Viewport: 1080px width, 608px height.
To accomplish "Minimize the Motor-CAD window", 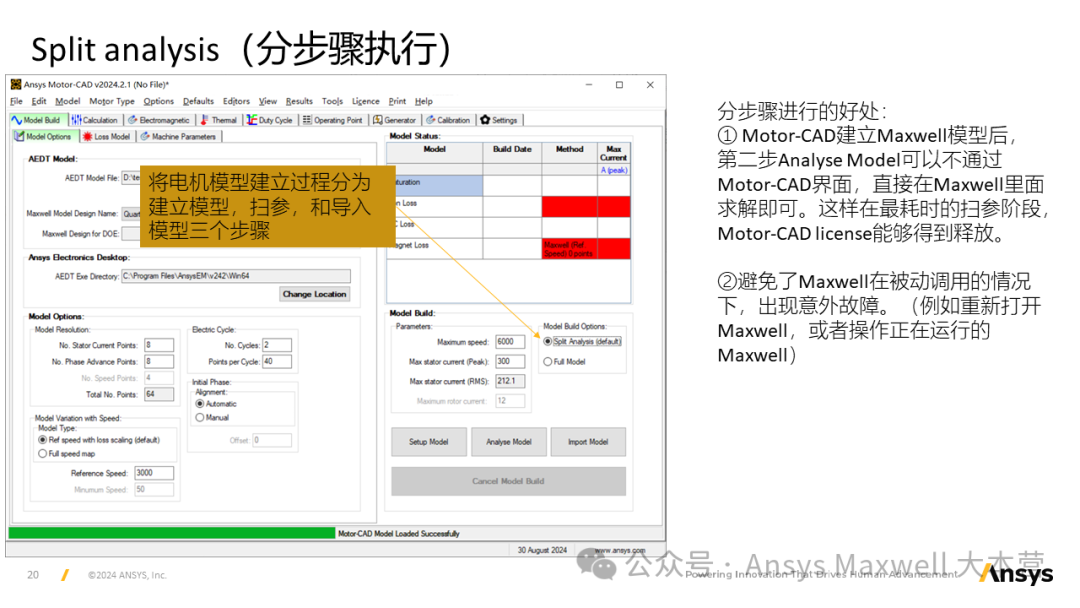I will click(589, 85).
